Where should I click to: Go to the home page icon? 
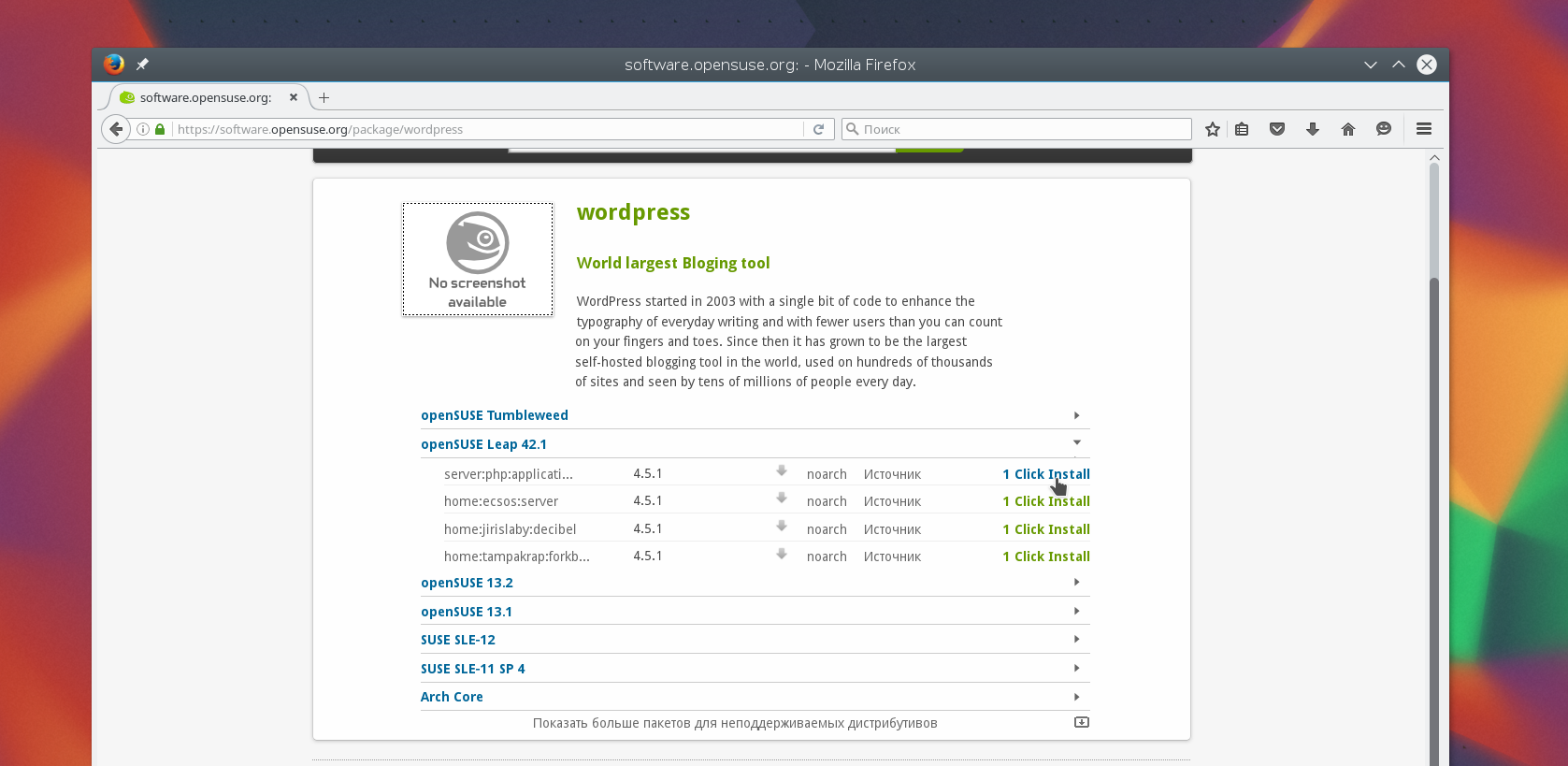1348,129
